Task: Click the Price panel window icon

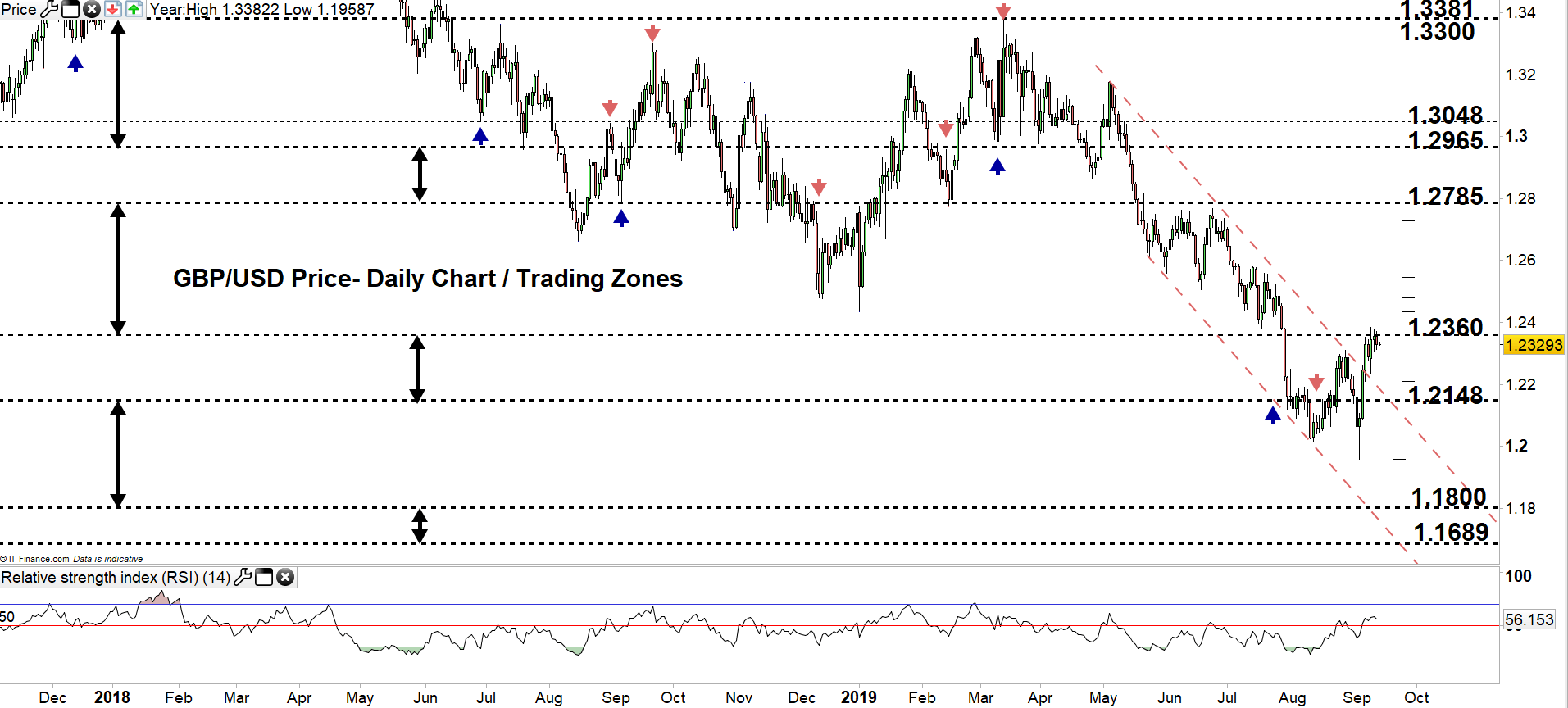Action: pyautogui.click(x=70, y=9)
